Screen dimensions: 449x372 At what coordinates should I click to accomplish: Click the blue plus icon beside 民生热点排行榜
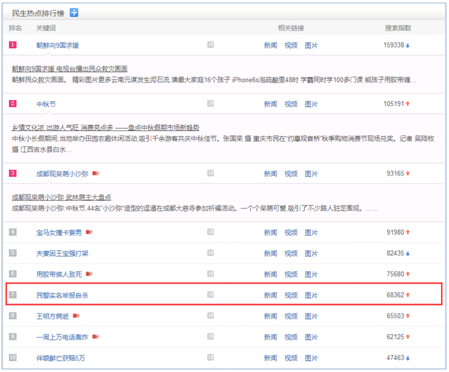click(x=74, y=13)
